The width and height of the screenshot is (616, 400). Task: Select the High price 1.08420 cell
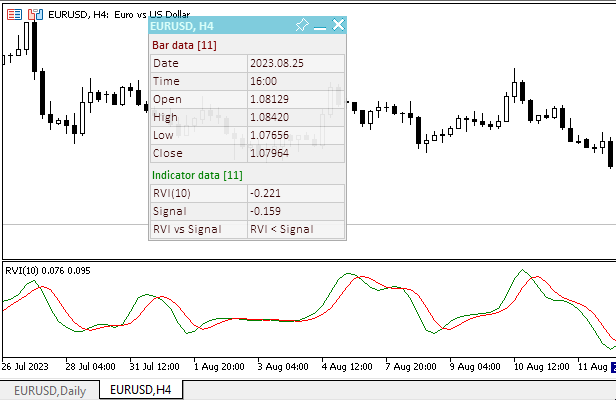tap(296, 117)
